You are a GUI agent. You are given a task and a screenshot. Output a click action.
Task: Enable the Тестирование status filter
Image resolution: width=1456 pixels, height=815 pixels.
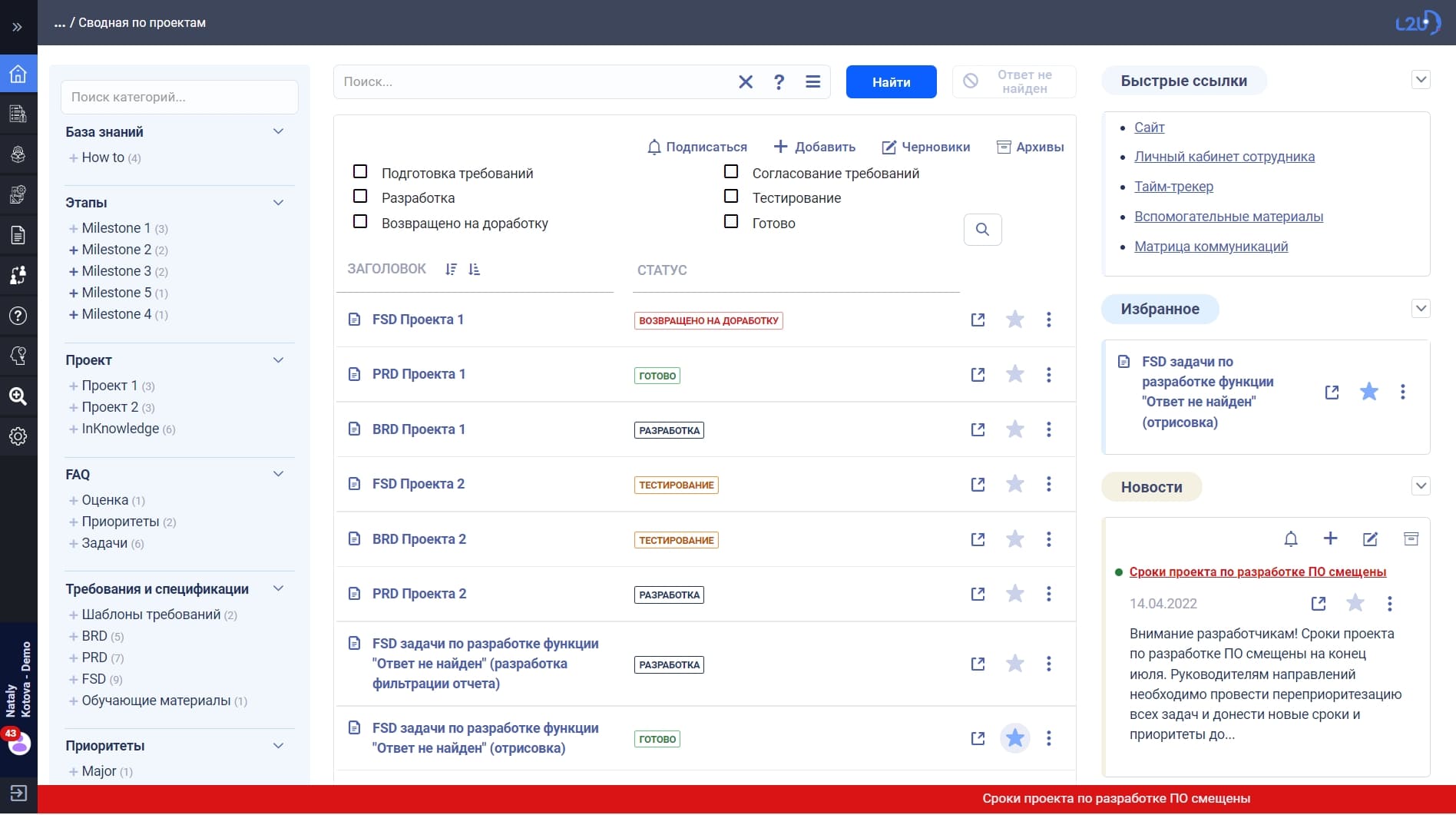[731, 197]
